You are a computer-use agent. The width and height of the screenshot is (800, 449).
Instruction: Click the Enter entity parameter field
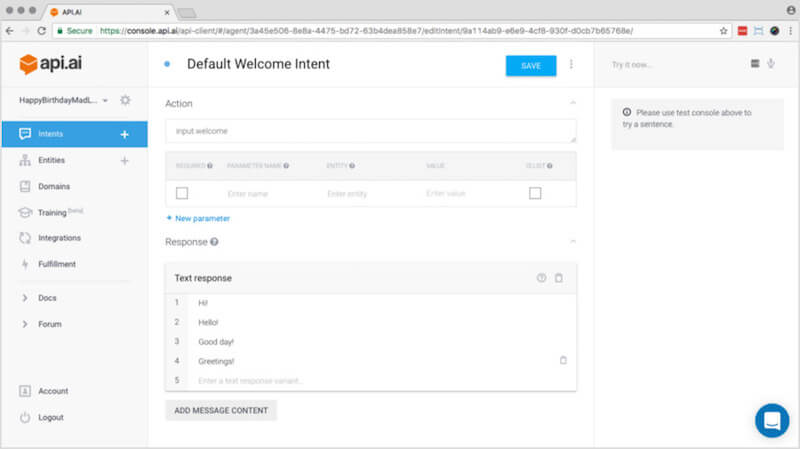[x=347, y=194]
